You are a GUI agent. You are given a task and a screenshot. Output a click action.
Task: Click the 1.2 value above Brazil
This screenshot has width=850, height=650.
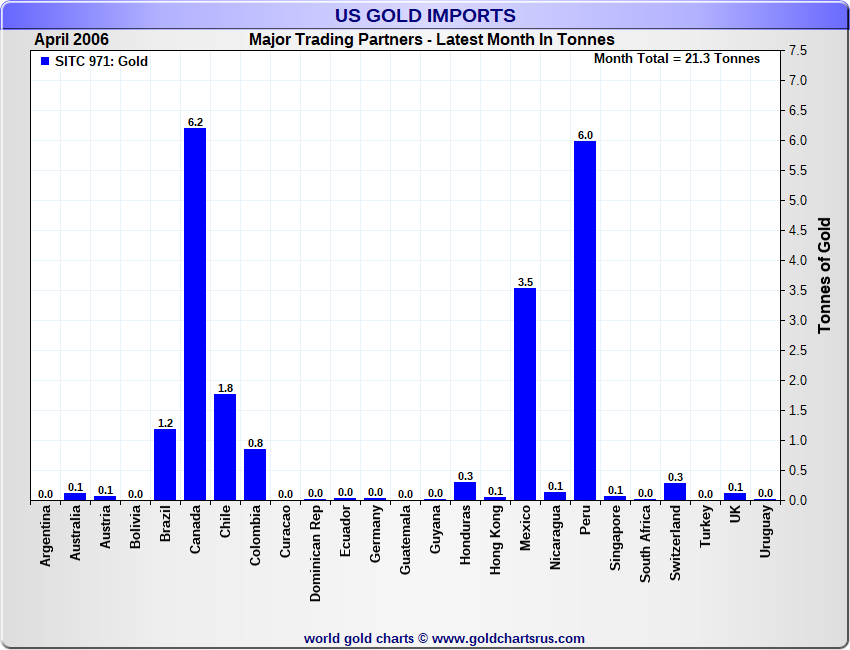coord(165,423)
